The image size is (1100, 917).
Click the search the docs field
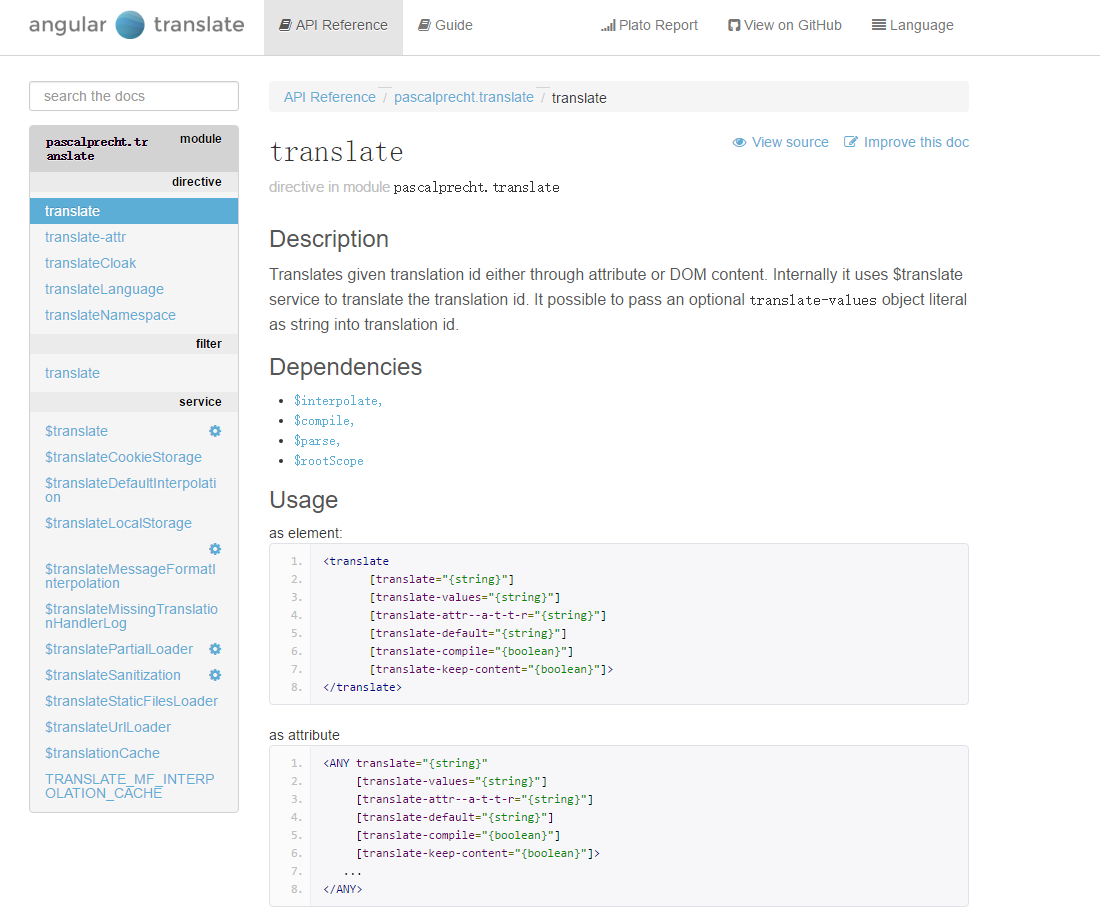point(133,96)
